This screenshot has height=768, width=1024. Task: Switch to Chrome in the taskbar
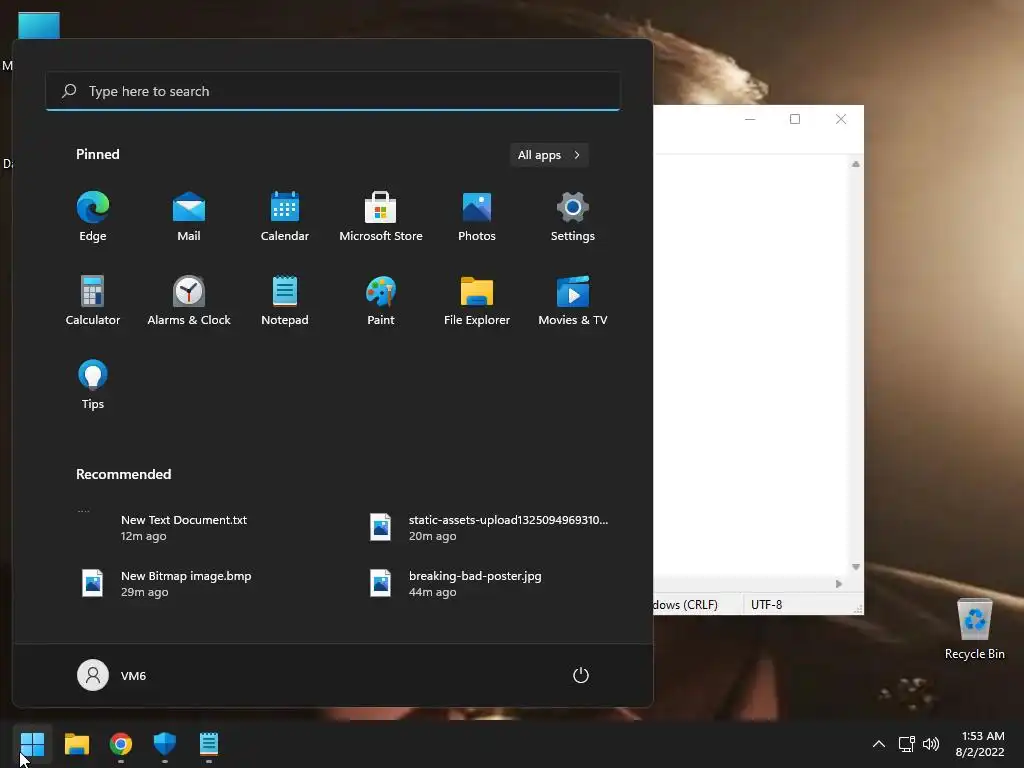[x=121, y=743]
